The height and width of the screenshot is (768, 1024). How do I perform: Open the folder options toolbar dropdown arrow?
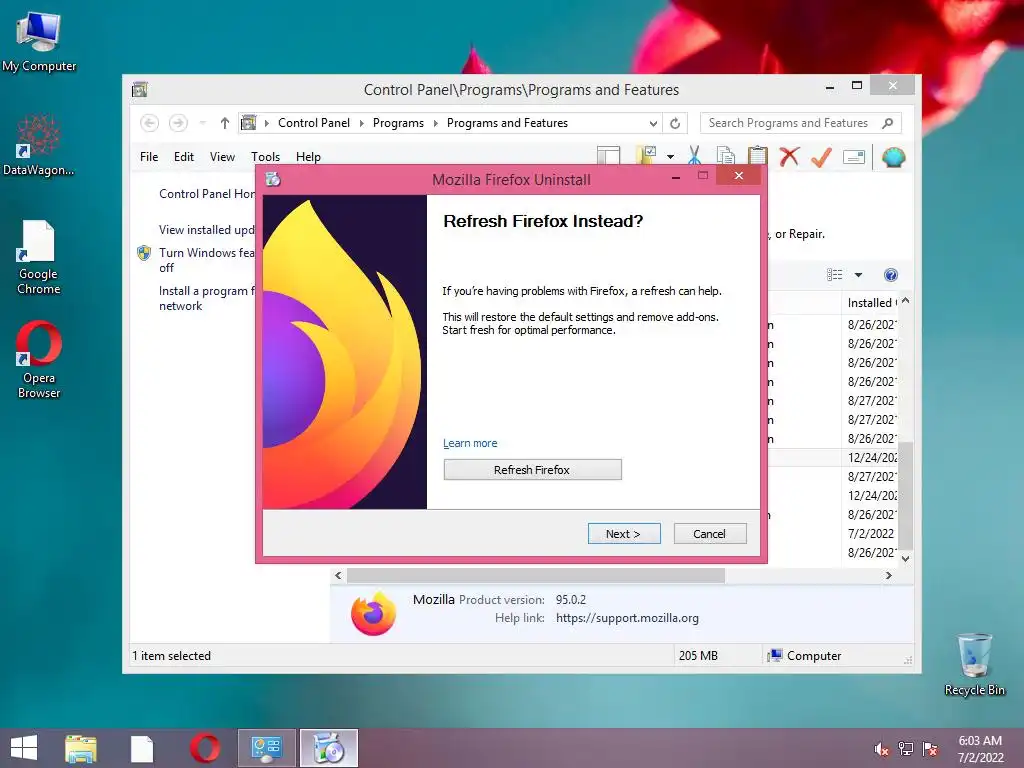[x=670, y=157]
